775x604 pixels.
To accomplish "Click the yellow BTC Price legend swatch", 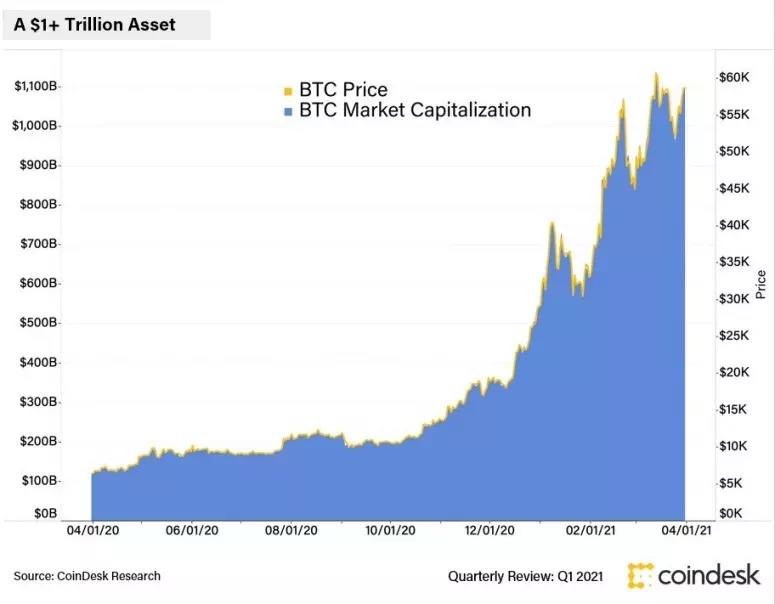I will coord(288,91).
